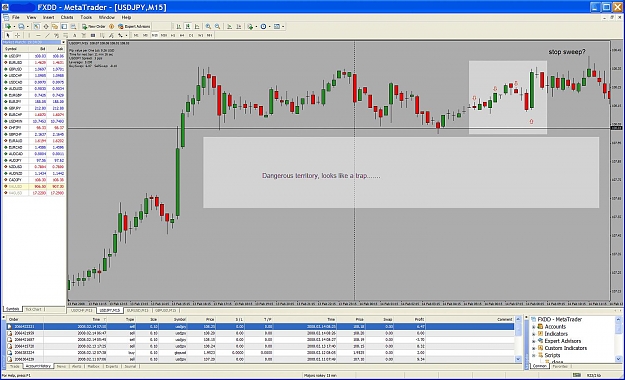Open the Indicators dropdown arrow
Screen dimensions: 625x380
[256, 26]
